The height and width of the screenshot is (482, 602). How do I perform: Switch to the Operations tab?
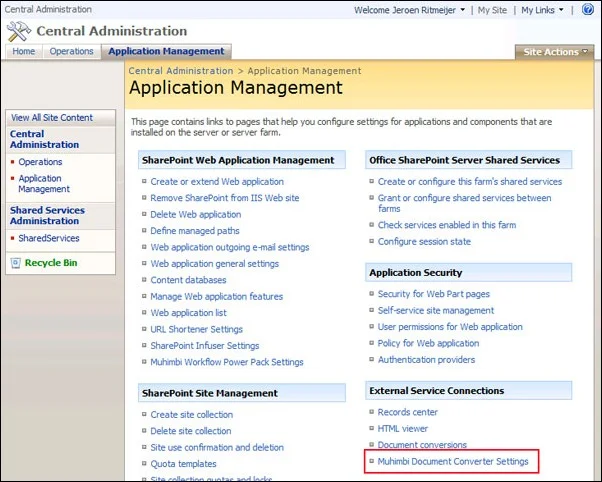71,51
